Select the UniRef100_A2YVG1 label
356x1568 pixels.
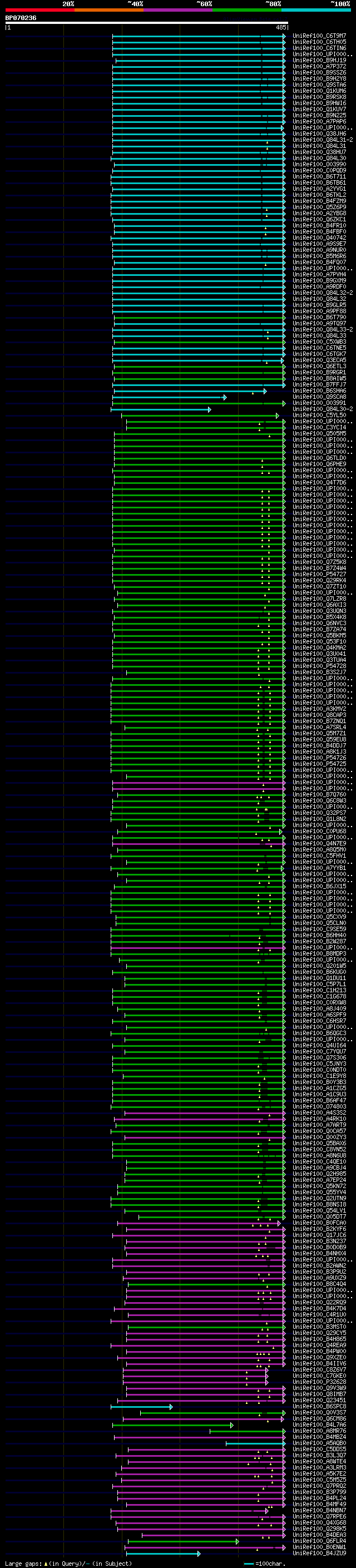click(319, 189)
